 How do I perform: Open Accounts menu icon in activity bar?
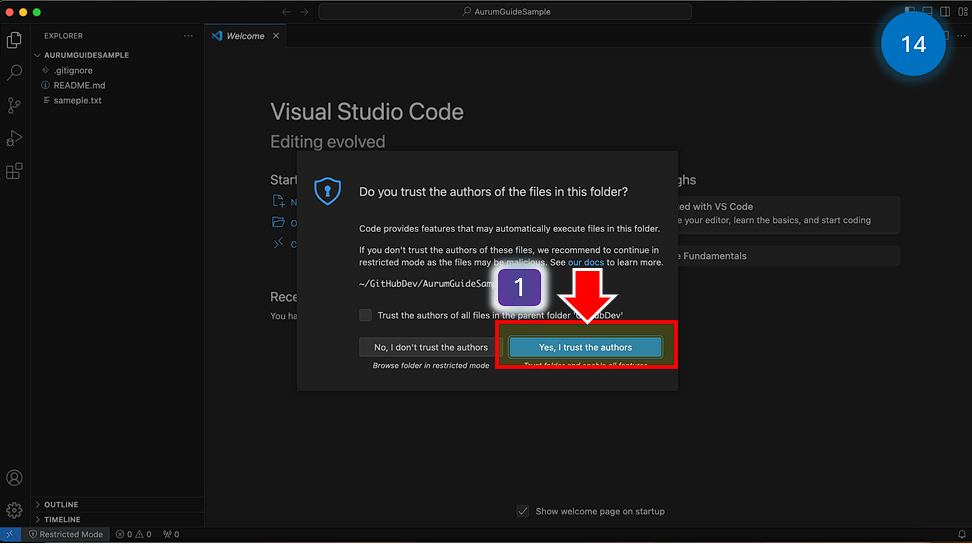tap(14, 478)
